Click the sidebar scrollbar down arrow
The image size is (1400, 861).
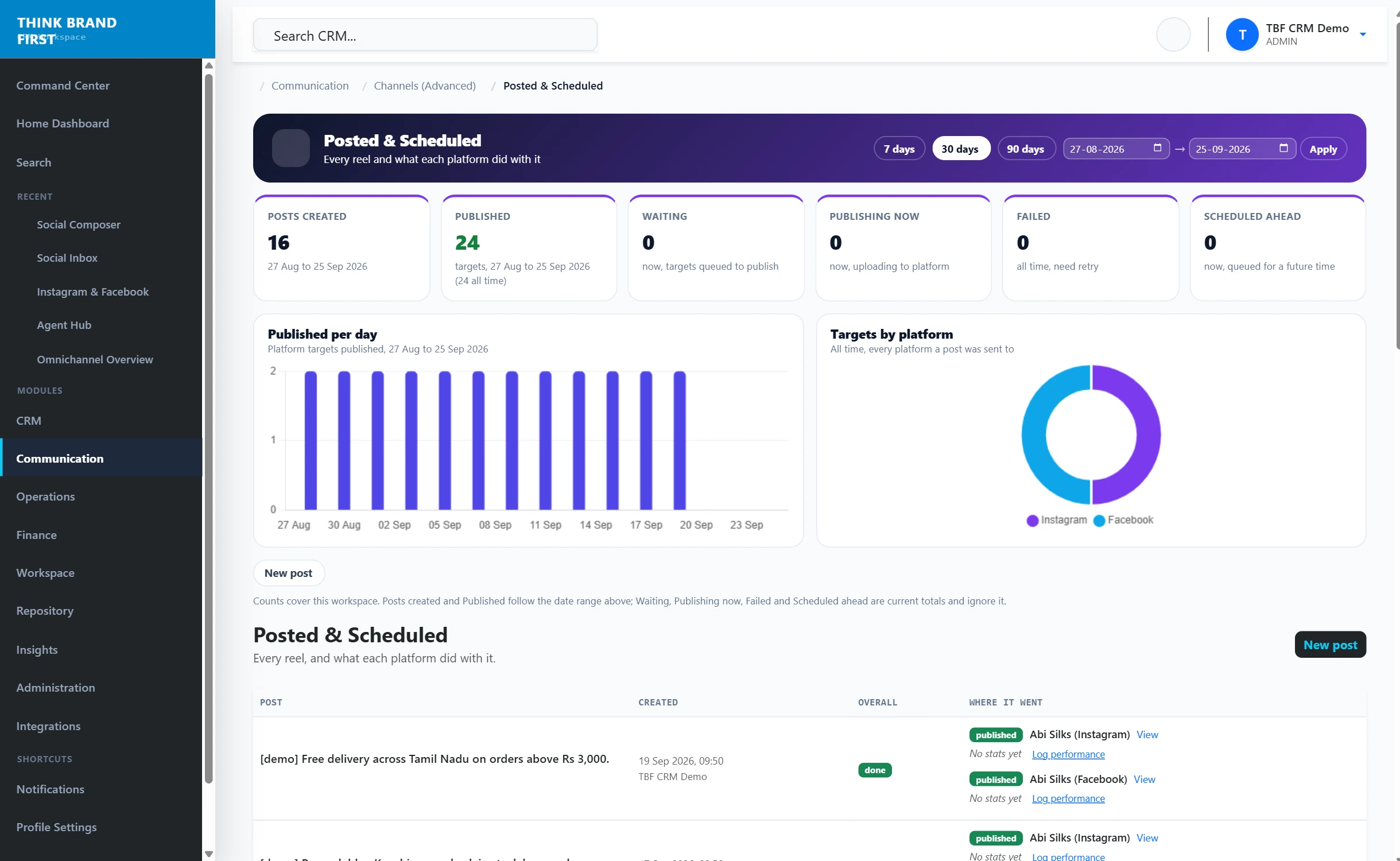tap(209, 854)
